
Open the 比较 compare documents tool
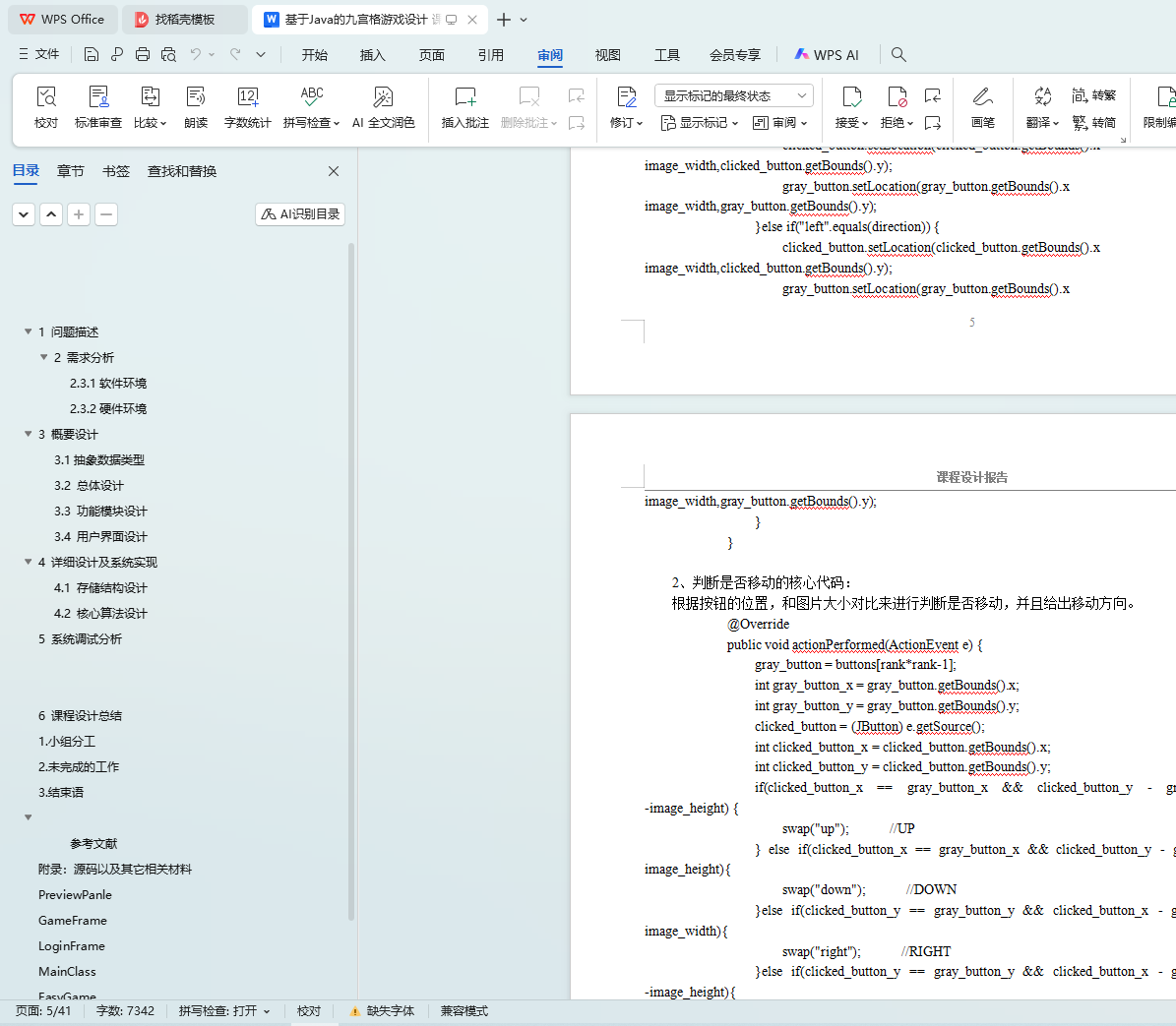pos(150,107)
